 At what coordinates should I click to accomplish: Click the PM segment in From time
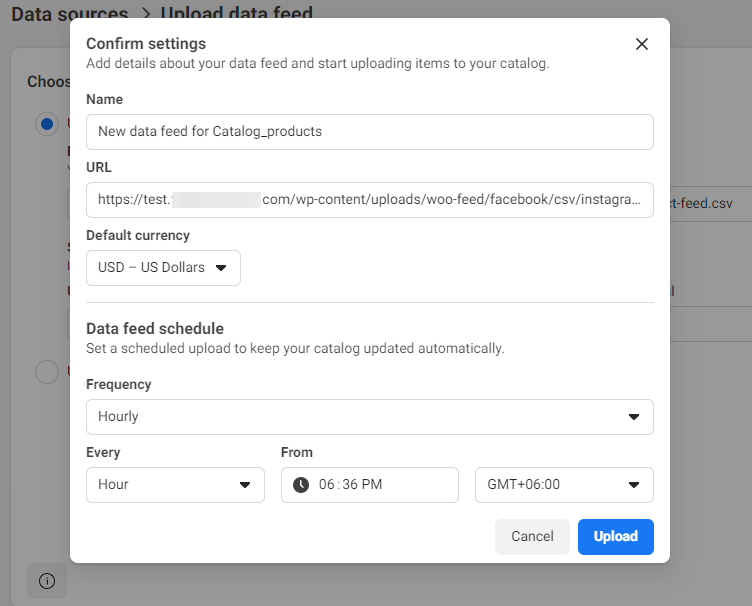coord(370,485)
